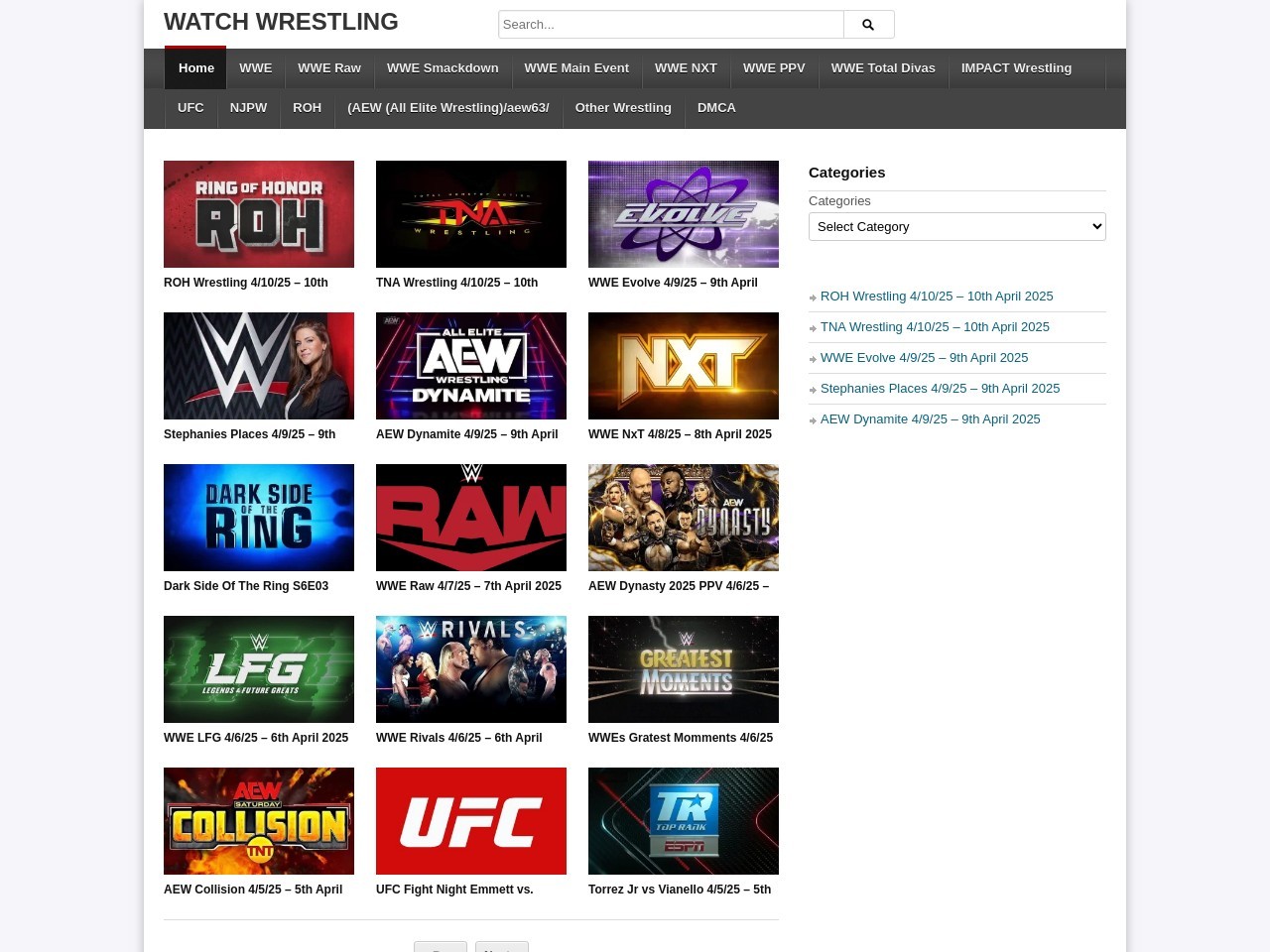This screenshot has width=1270, height=952.
Task: Open the UFC menu item
Action: [x=190, y=108]
